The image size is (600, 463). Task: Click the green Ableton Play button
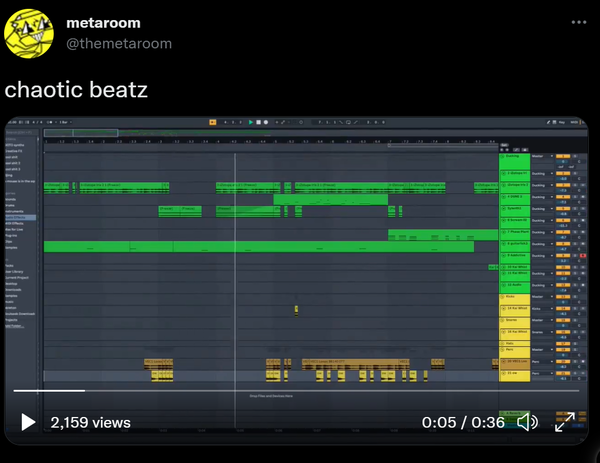(251, 122)
